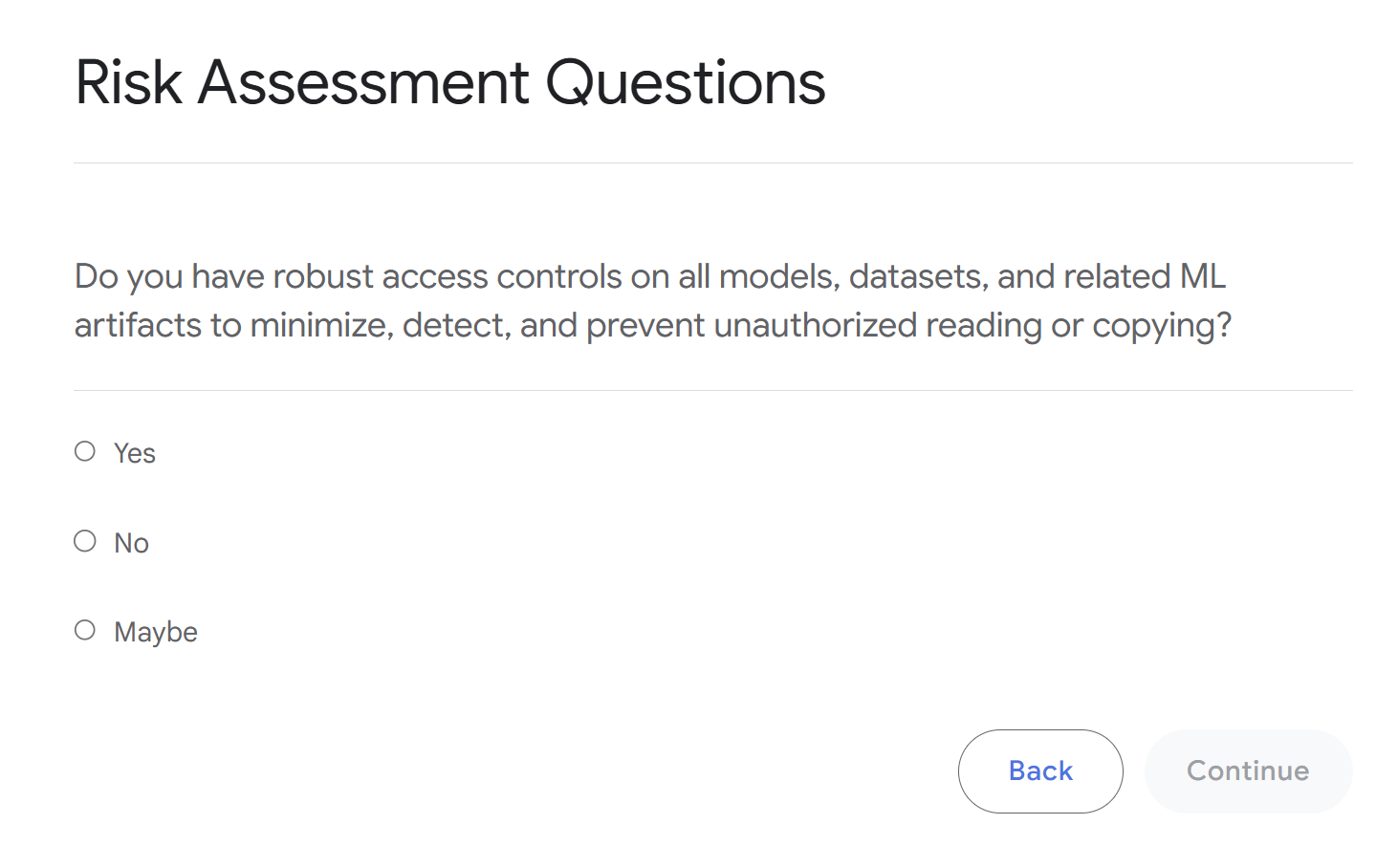Click the word "datasets" in the question
Screen dimensions: 1398x868
(x=919, y=276)
